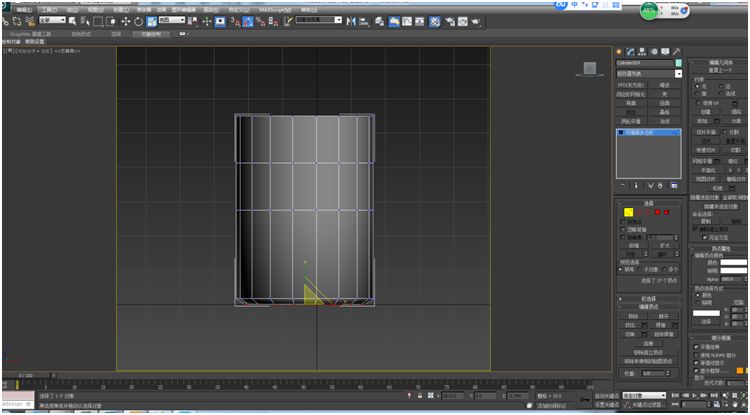This screenshot has height=415, width=750.
Task: Collapse the 编辑顶点 rollout header
Action: 649,306
